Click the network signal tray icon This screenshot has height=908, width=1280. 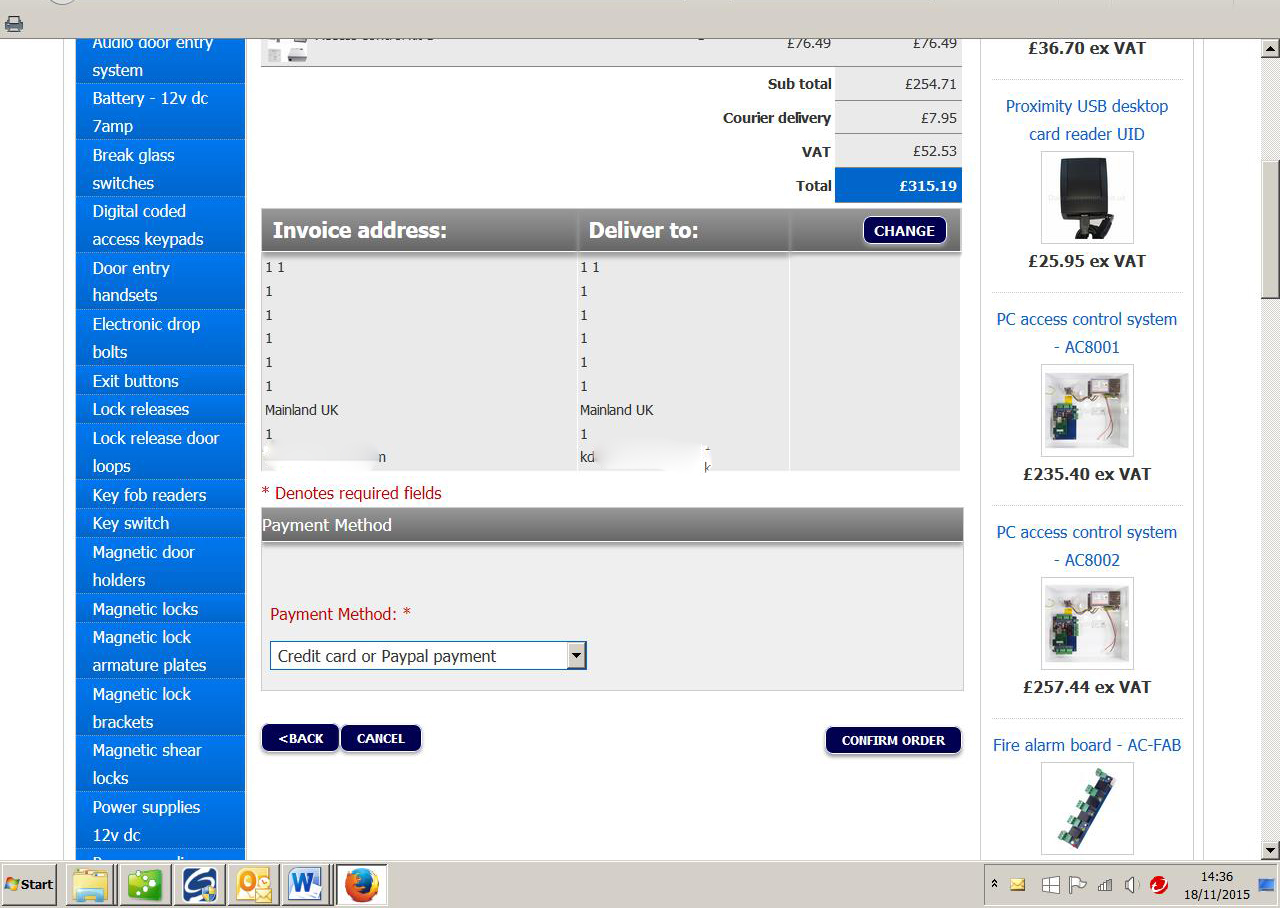(1105, 885)
